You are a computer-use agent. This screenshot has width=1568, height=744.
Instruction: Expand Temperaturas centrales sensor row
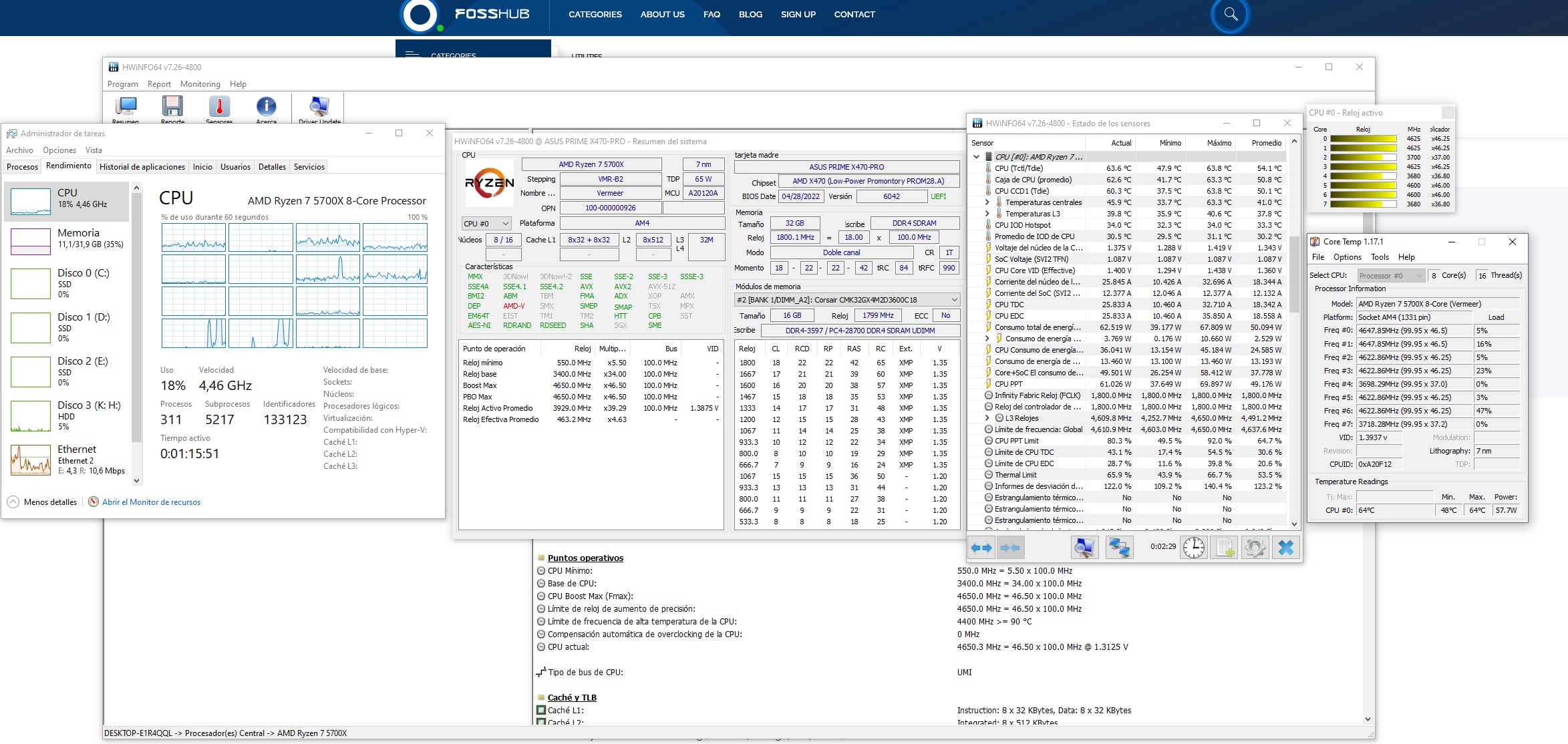[x=987, y=202]
